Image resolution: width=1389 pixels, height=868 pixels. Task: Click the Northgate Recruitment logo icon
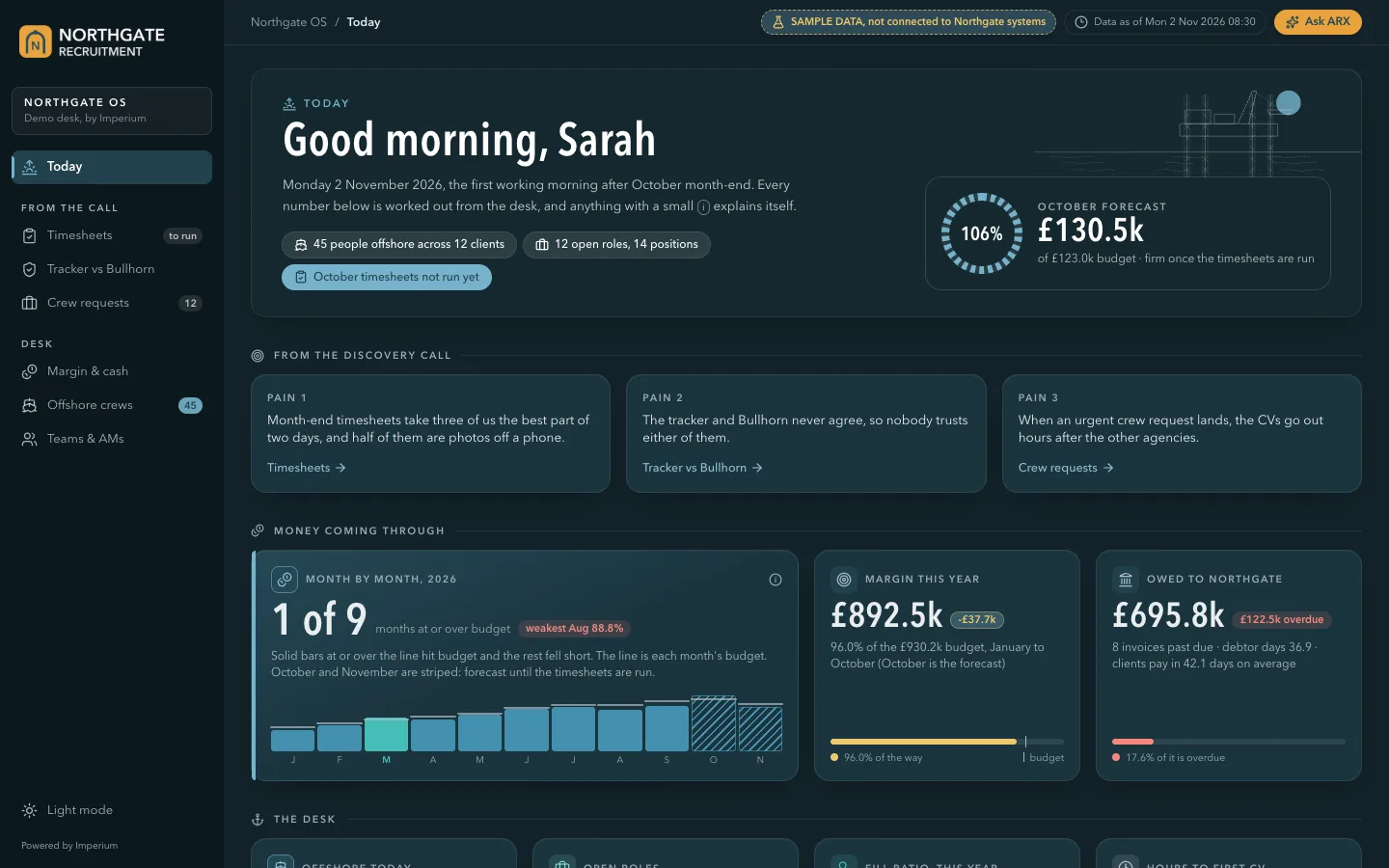[x=36, y=41]
